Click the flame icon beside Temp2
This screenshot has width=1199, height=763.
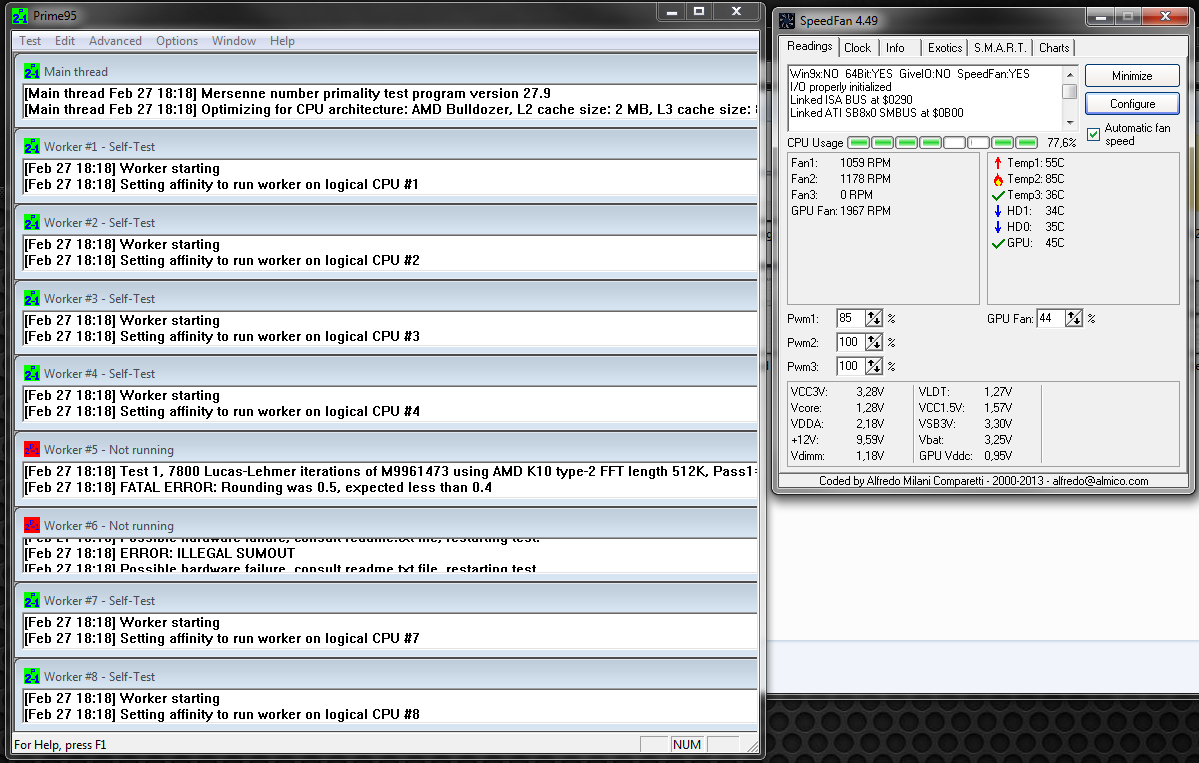tap(998, 179)
